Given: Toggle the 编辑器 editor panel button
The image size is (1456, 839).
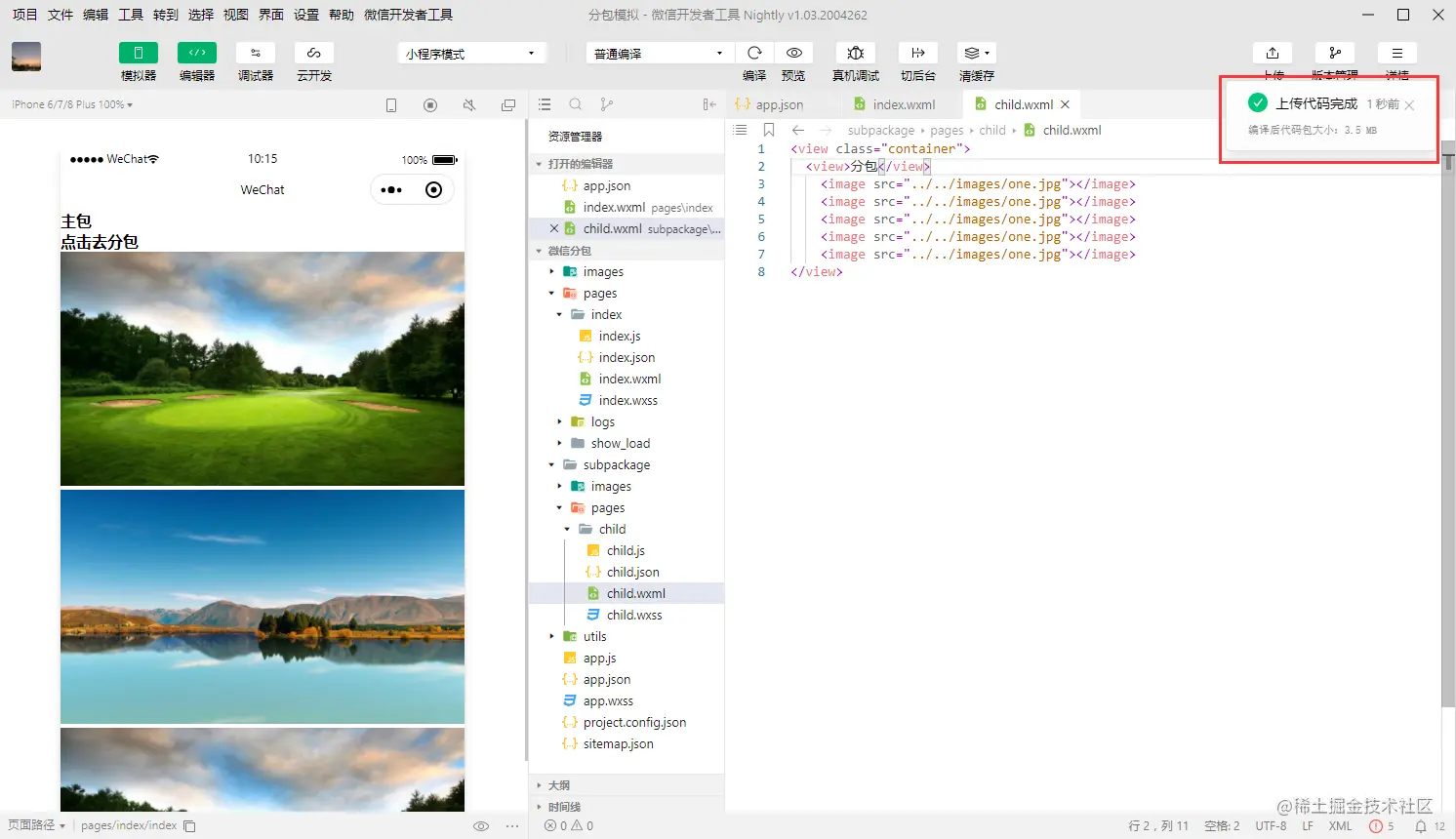Looking at the screenshot, I should click(x=197, y=53).
